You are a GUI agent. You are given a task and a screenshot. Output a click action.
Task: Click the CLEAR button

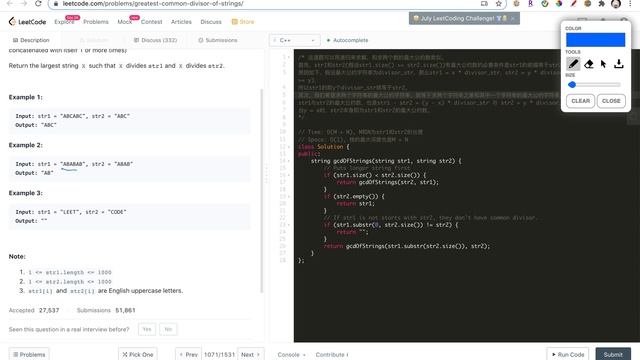coord(580,101)
